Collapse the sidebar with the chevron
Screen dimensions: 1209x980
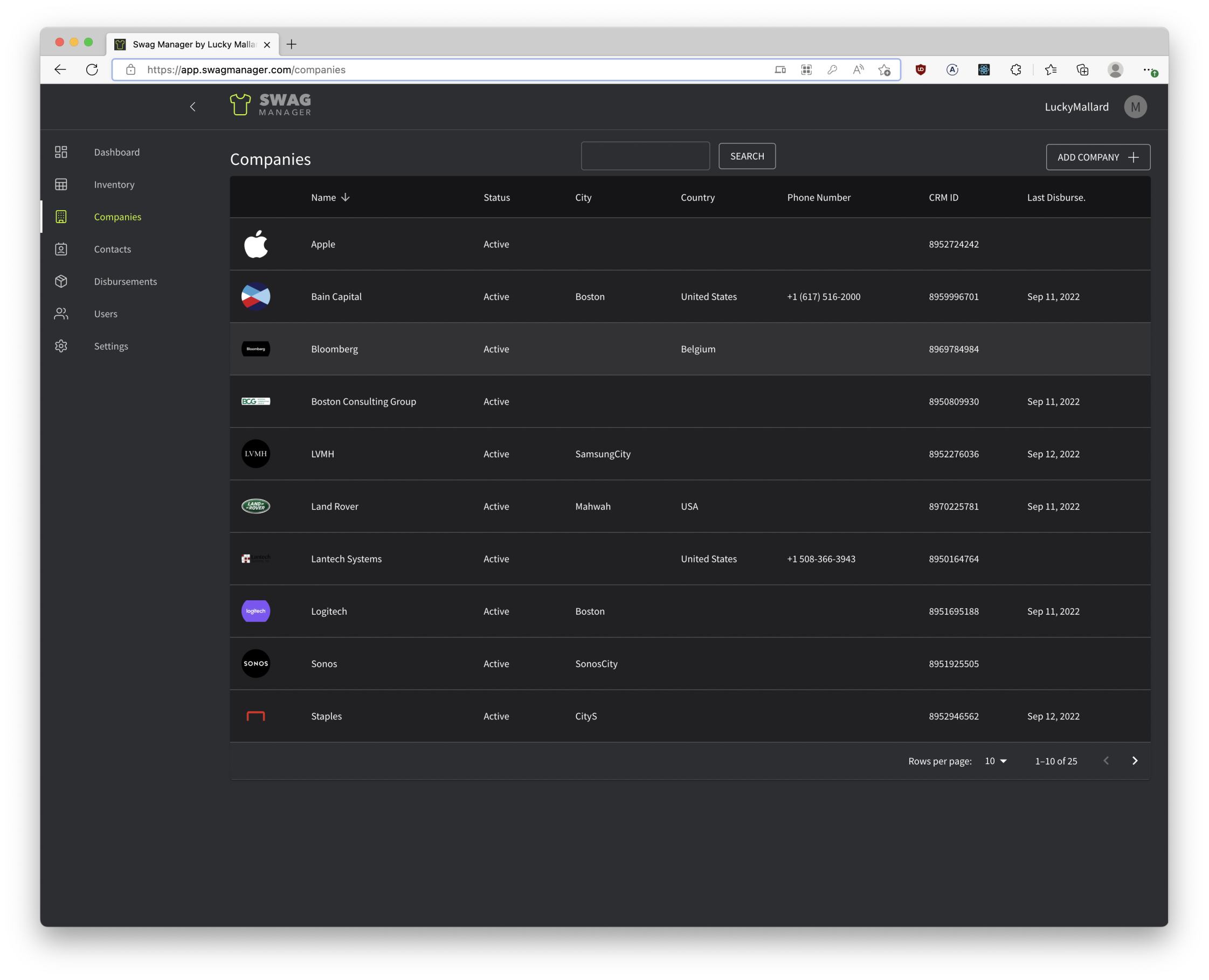pyautogui.click(x=192, y=107)
